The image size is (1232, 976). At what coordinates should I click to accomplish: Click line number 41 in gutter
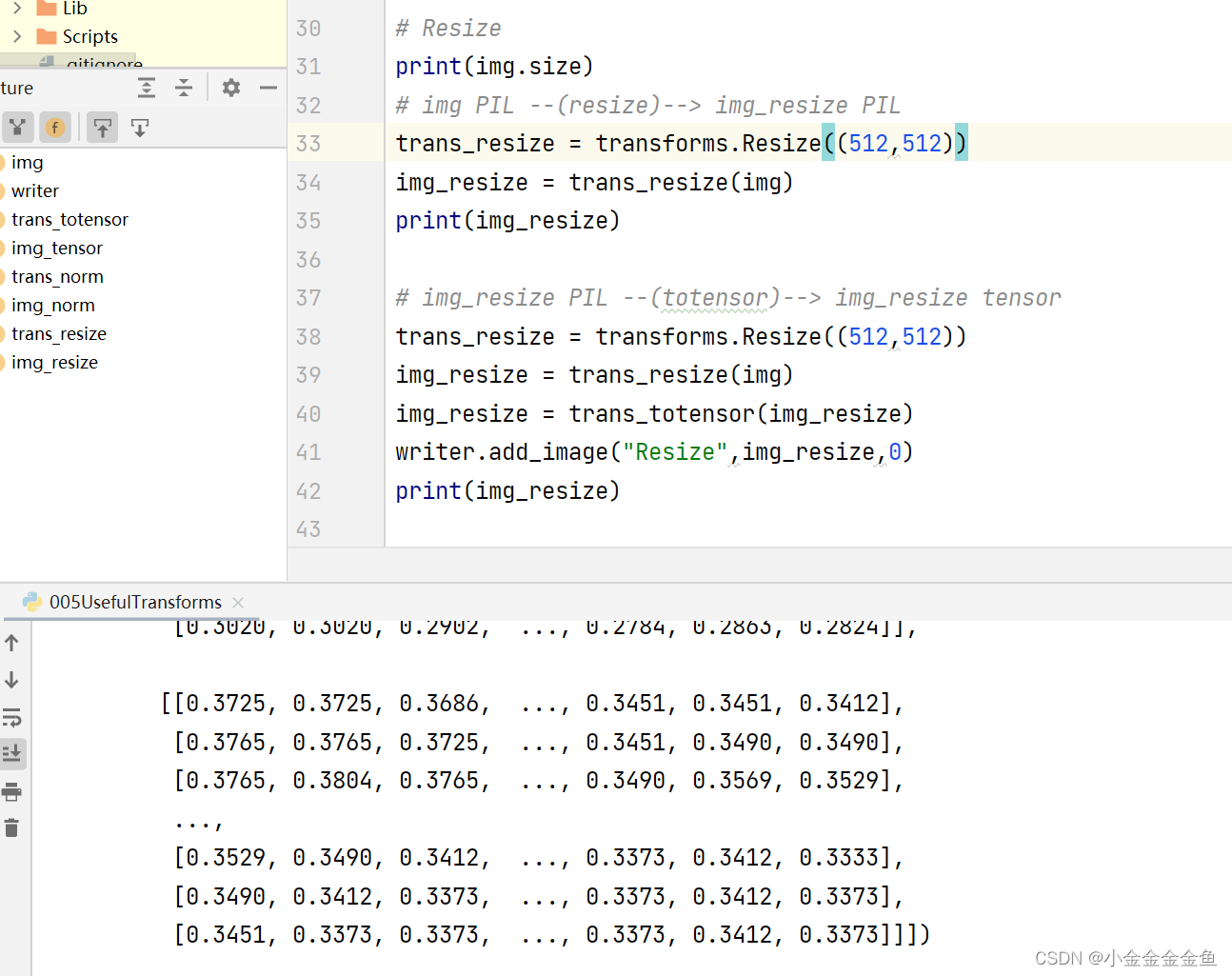coord(308,452)
